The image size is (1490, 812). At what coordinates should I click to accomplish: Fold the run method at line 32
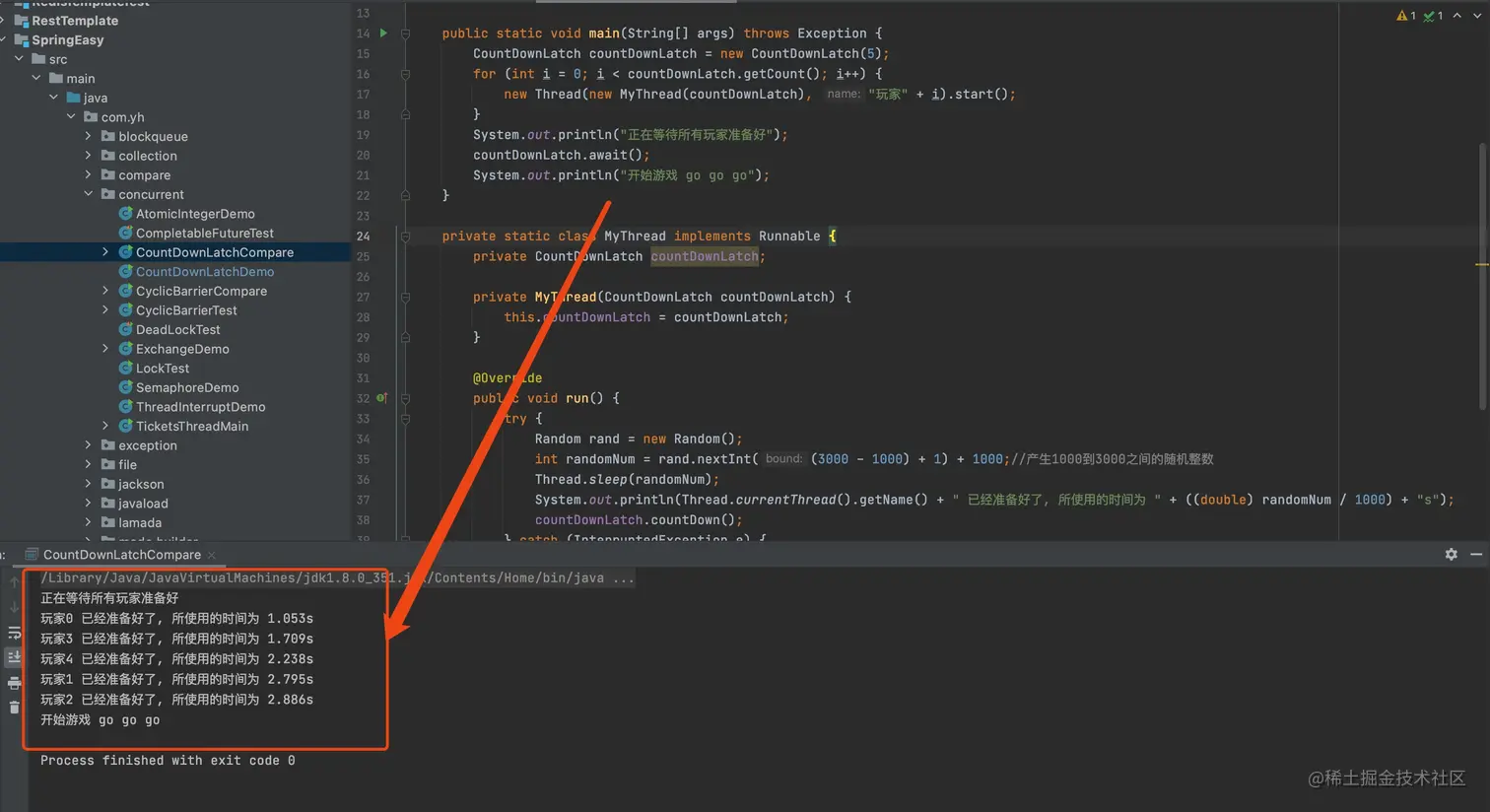click(x=405, y=398)
